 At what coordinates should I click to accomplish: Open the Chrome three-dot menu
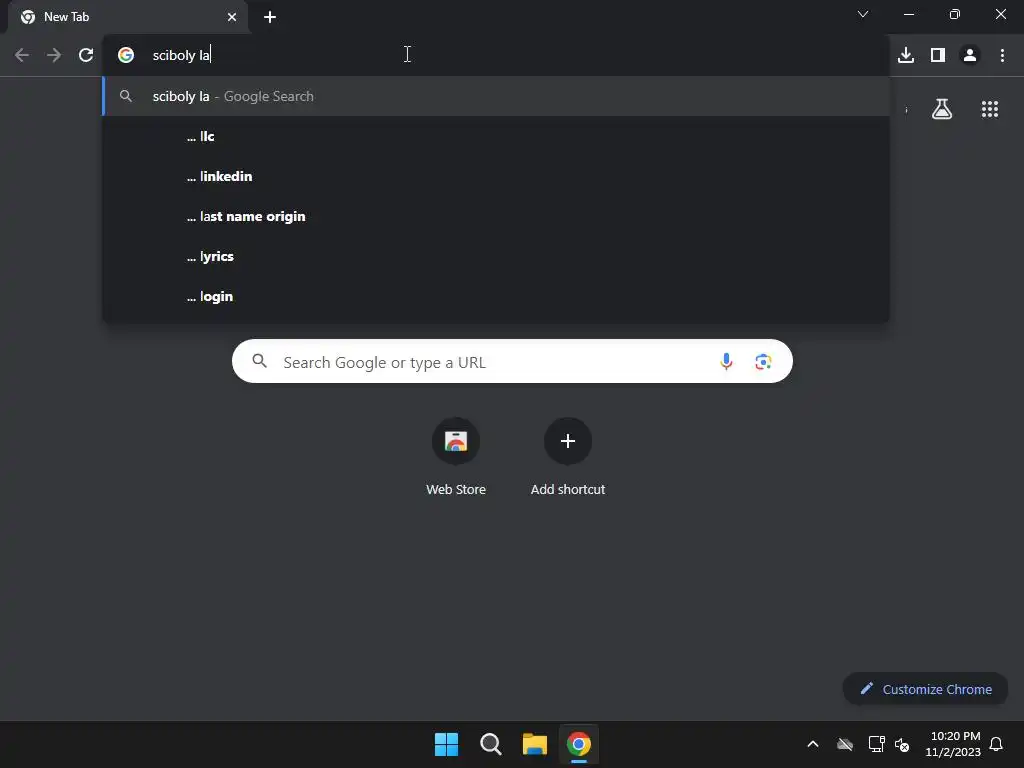pos(1002,55)
